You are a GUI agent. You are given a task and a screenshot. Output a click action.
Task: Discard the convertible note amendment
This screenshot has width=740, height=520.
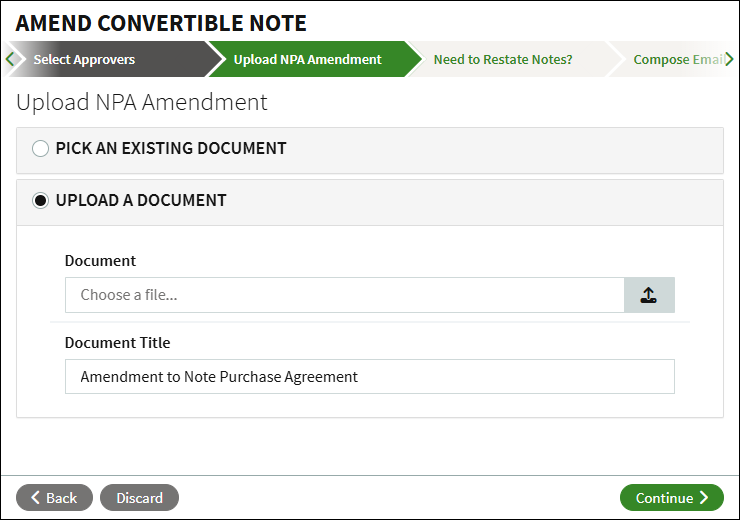139,498
